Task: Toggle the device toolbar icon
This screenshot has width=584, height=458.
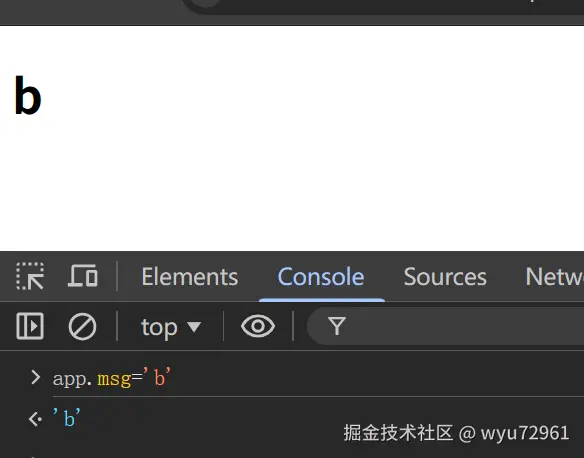Action: (x=83, y=276)
